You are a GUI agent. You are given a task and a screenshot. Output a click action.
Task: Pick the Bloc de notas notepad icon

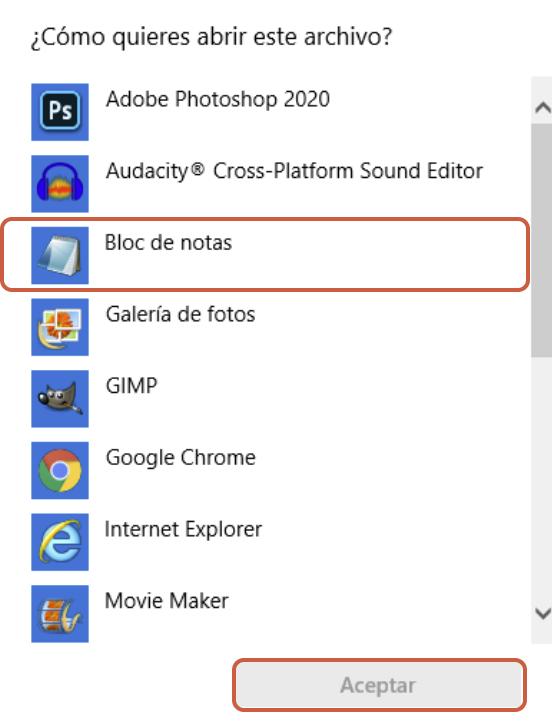(x=60, y=255)
